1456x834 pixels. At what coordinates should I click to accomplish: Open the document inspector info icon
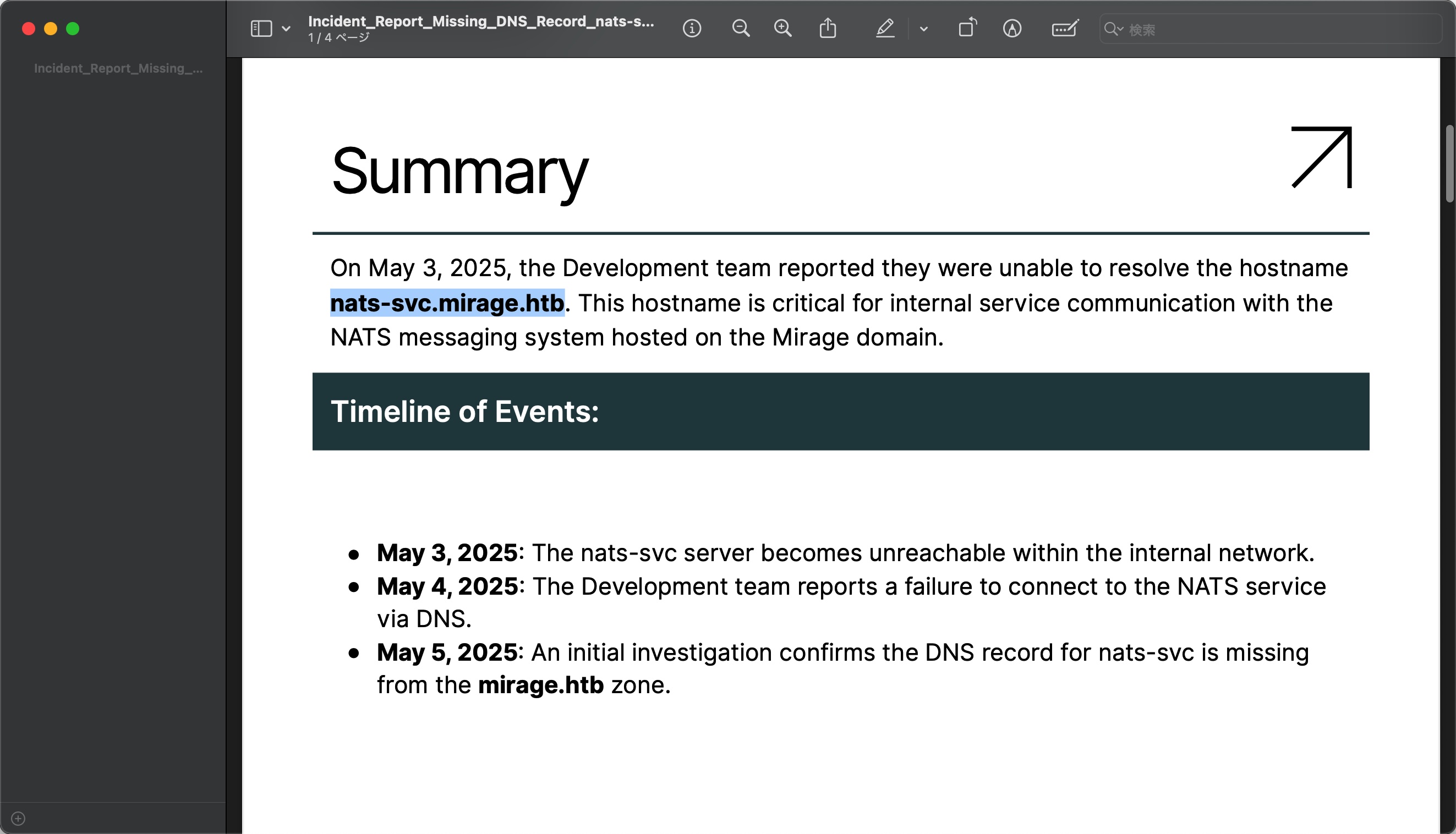click(691, 29)
